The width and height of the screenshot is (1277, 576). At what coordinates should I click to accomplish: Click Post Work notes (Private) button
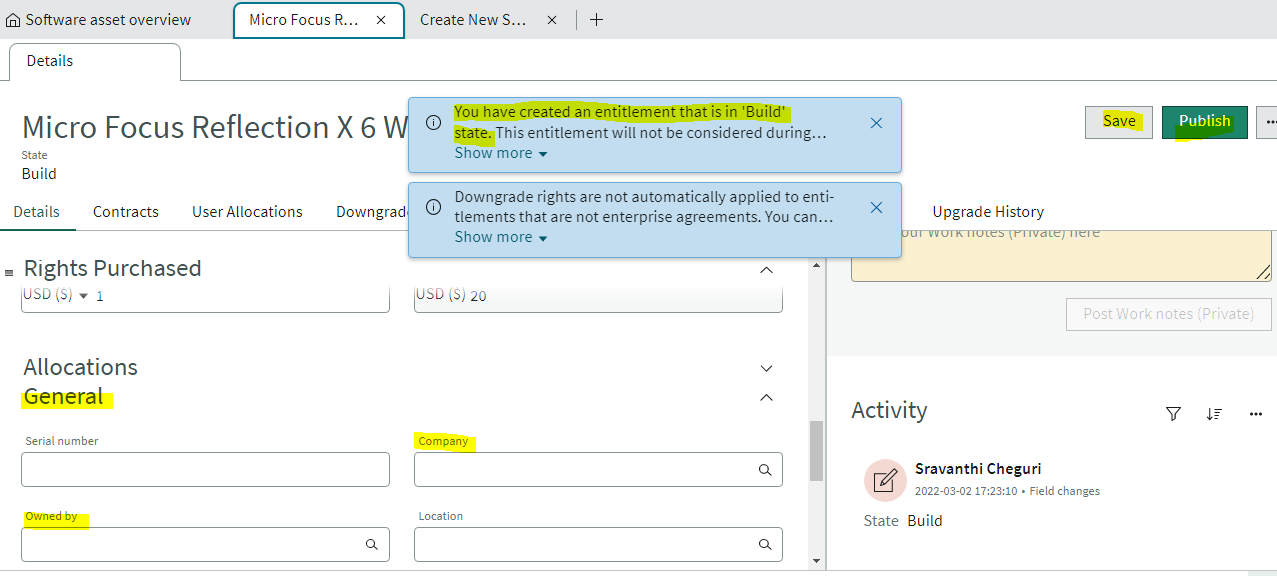[x=1169, y=314]
